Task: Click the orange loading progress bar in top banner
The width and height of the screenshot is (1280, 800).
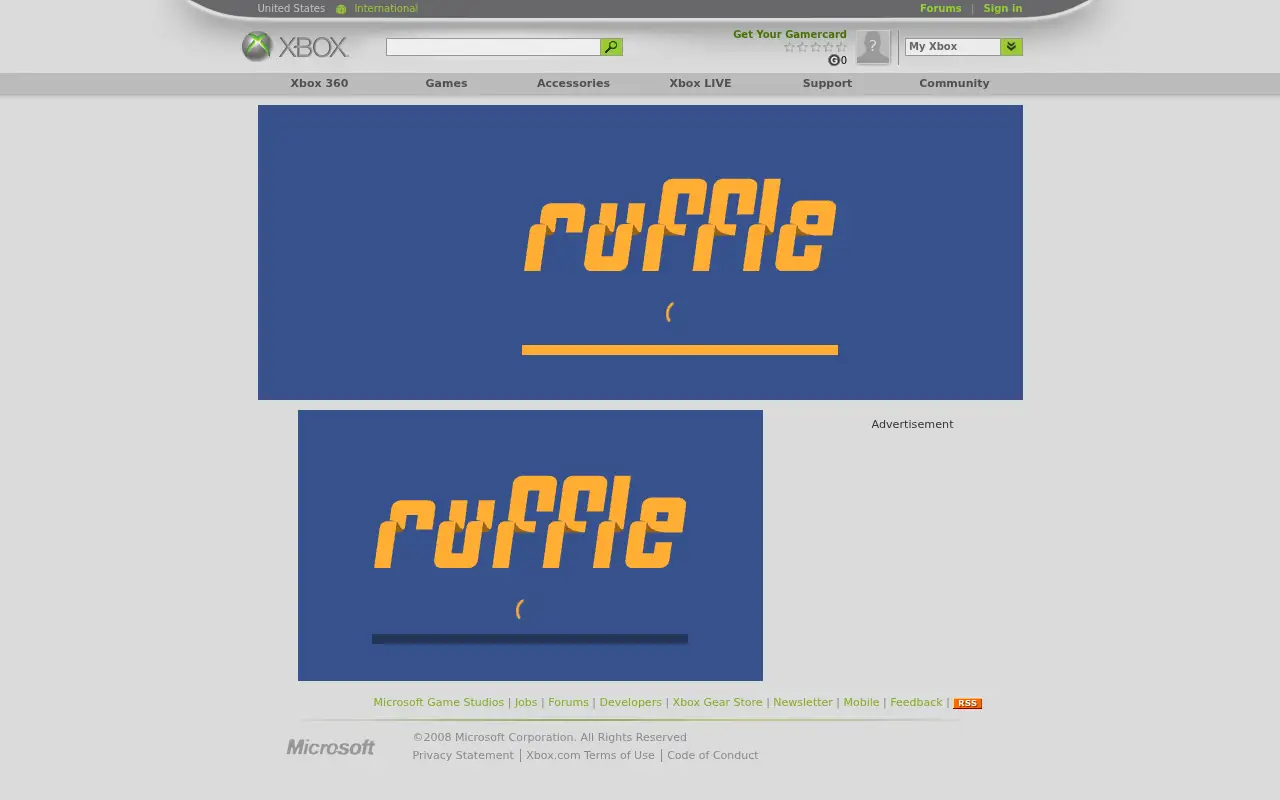Action: click(x=680, y=350)
